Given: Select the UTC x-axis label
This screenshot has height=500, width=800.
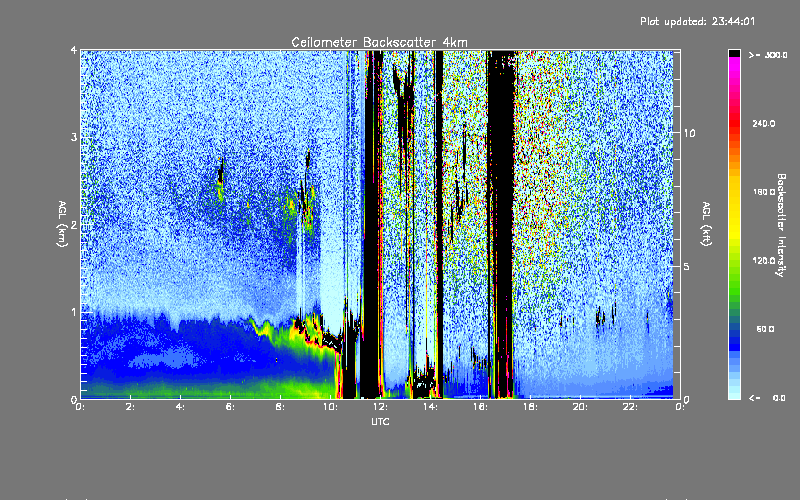Looking at the screenshot, I should click(380, 421).
